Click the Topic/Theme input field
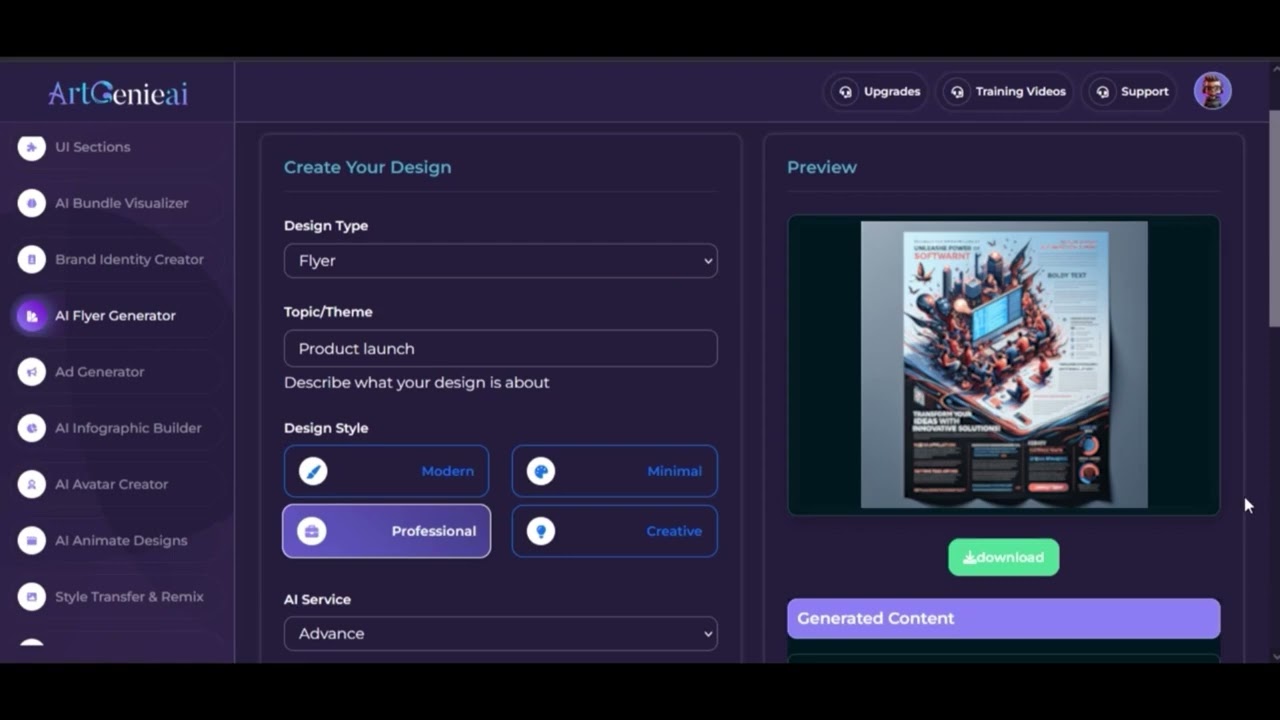1280x720 pixels. pos(500,348)
